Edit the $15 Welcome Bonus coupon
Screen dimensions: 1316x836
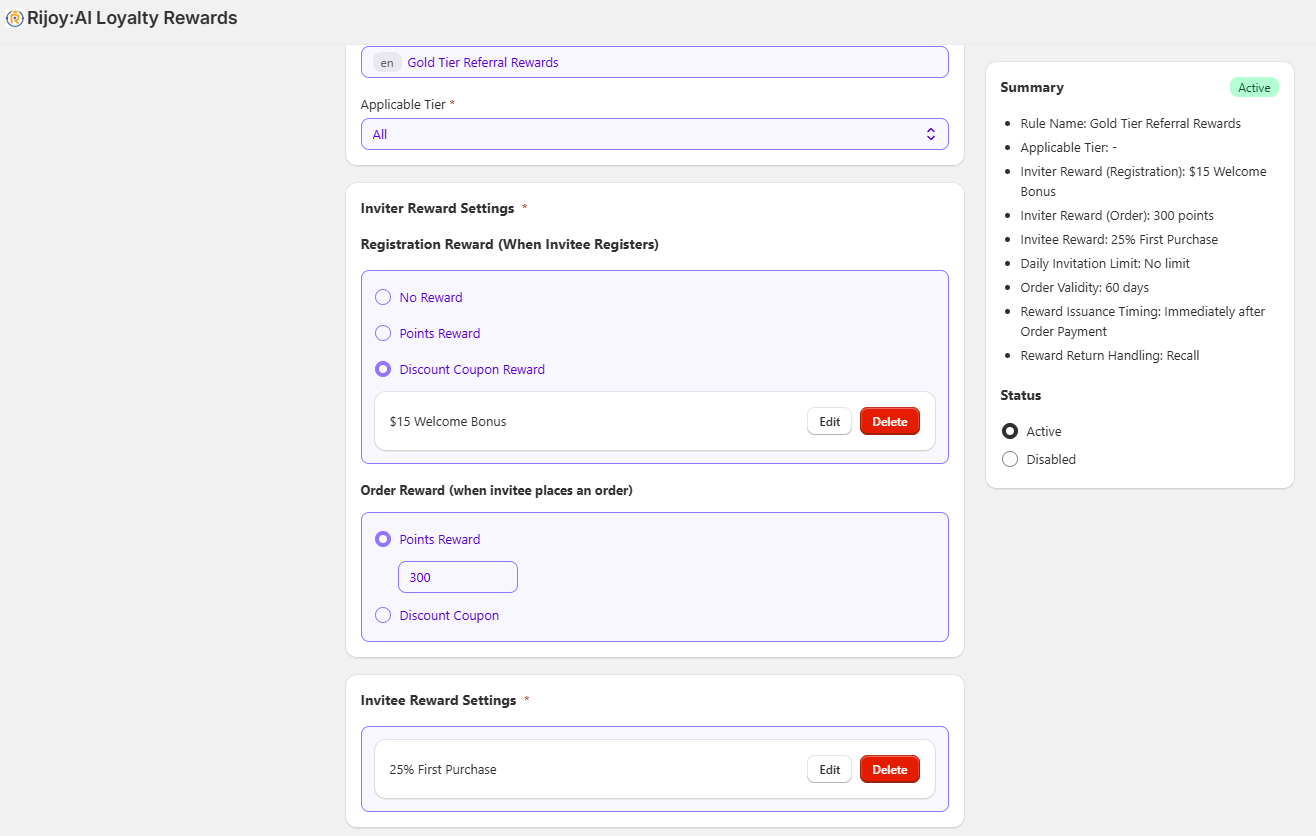pyautogui.click(x=829, y=421)
